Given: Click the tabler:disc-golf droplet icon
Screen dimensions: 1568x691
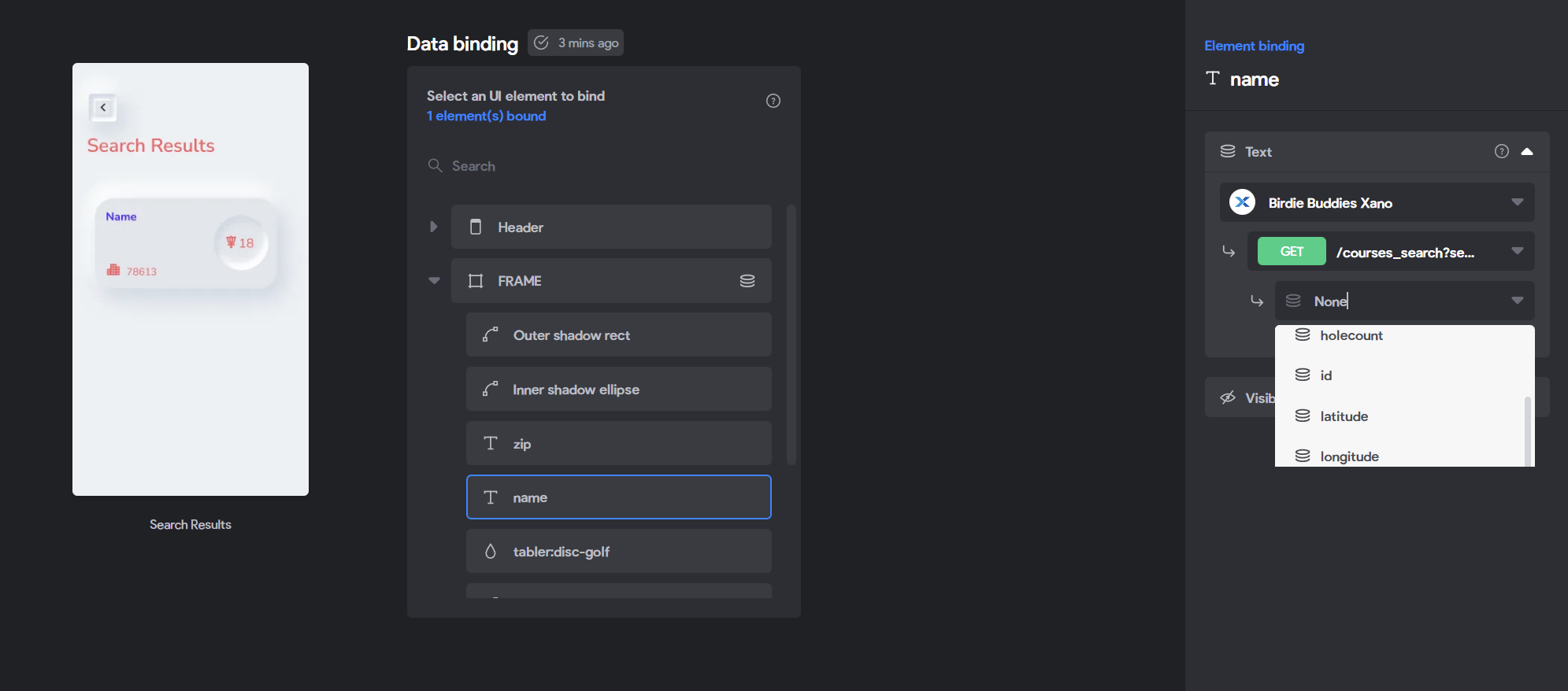Looking at the screenshot, I should pos(491,551).
